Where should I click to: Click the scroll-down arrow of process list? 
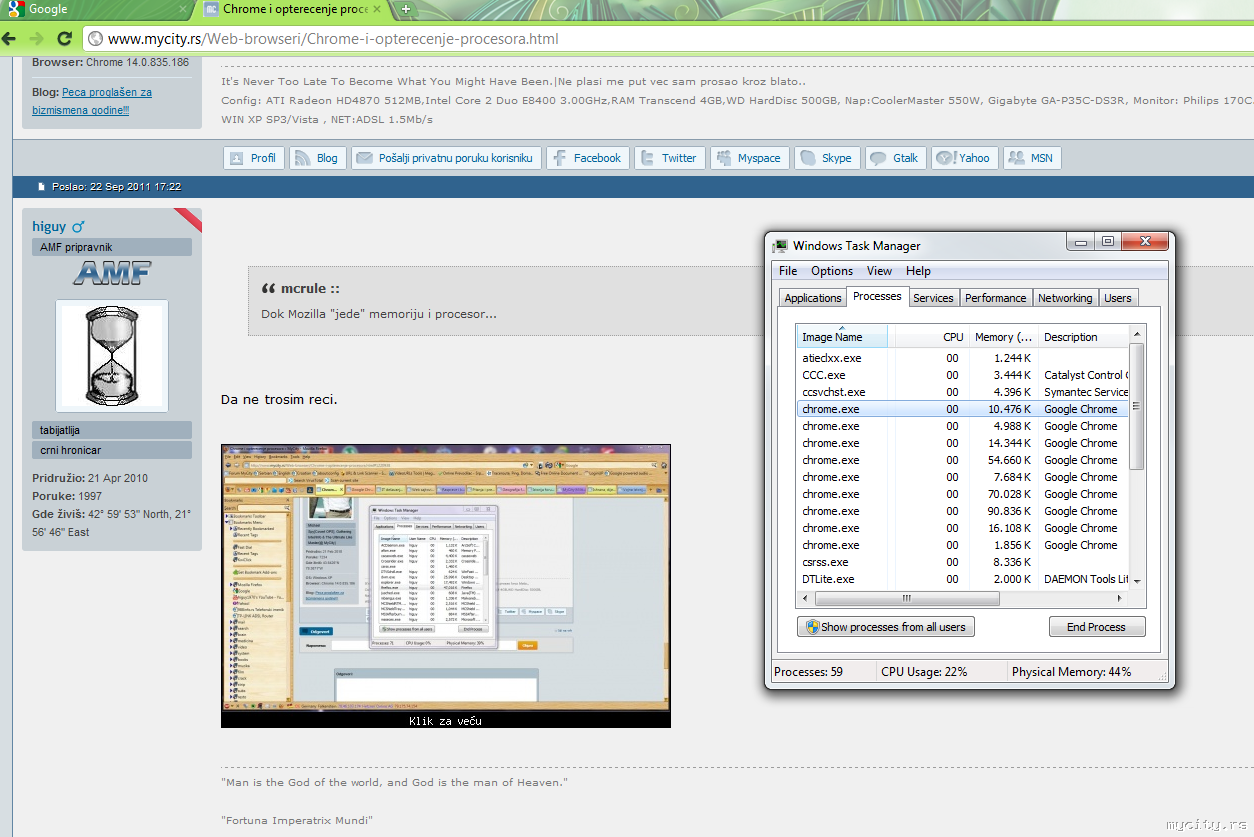[1137, 581]
